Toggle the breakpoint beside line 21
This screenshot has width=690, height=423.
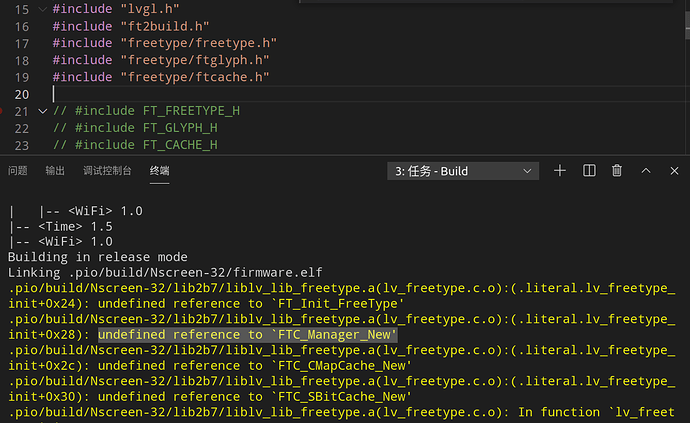click(x=1, y=111)
